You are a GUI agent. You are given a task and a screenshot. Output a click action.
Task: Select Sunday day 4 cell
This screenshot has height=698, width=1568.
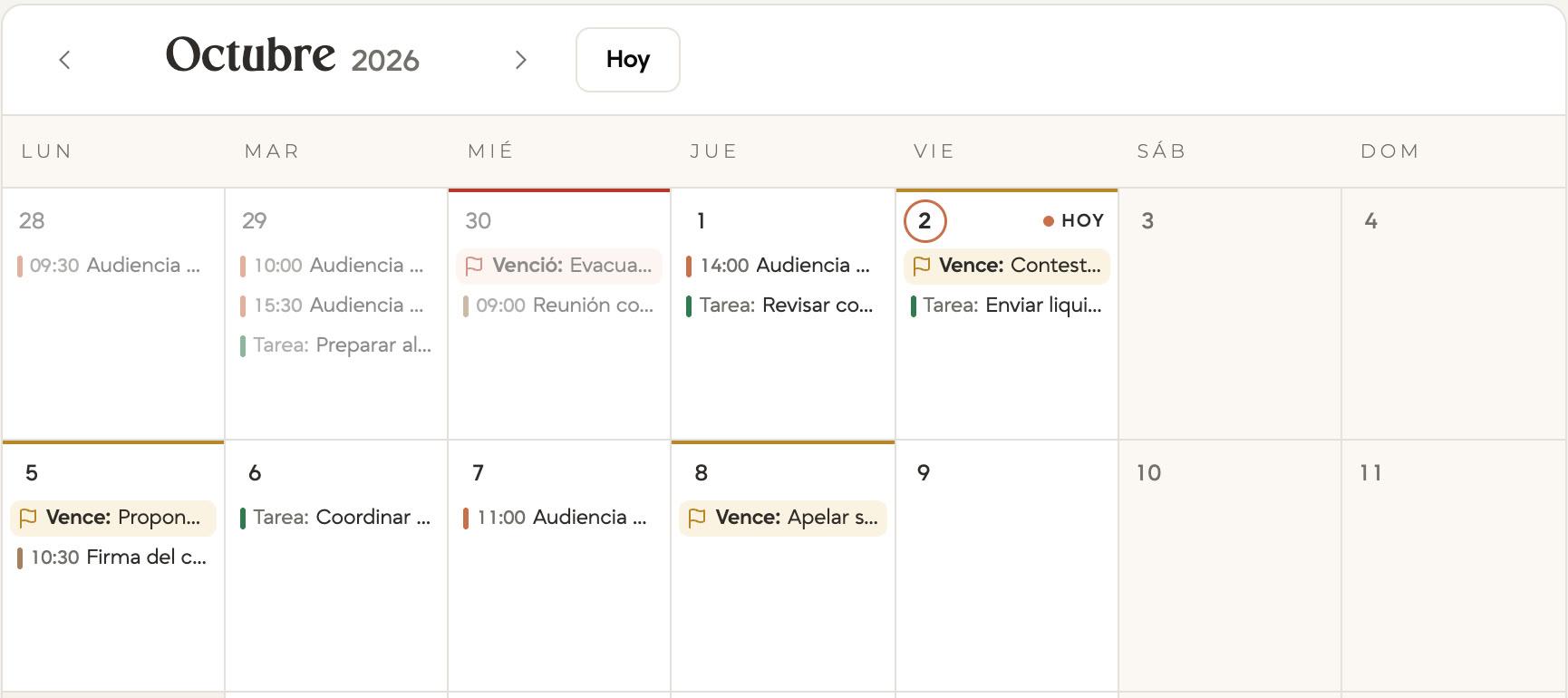(1454, 315)
